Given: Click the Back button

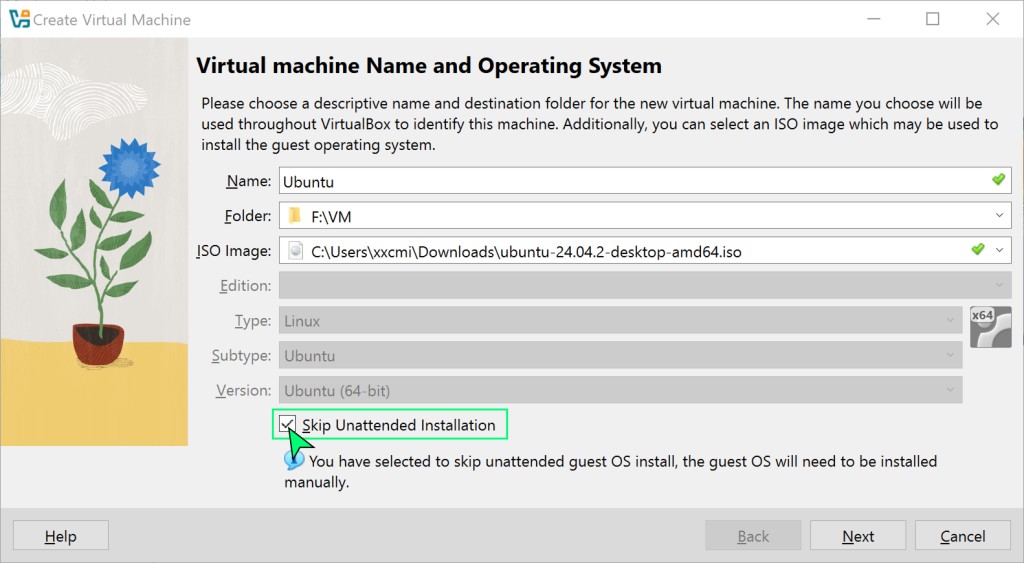Looking at the screenshot, I should 753,536.
